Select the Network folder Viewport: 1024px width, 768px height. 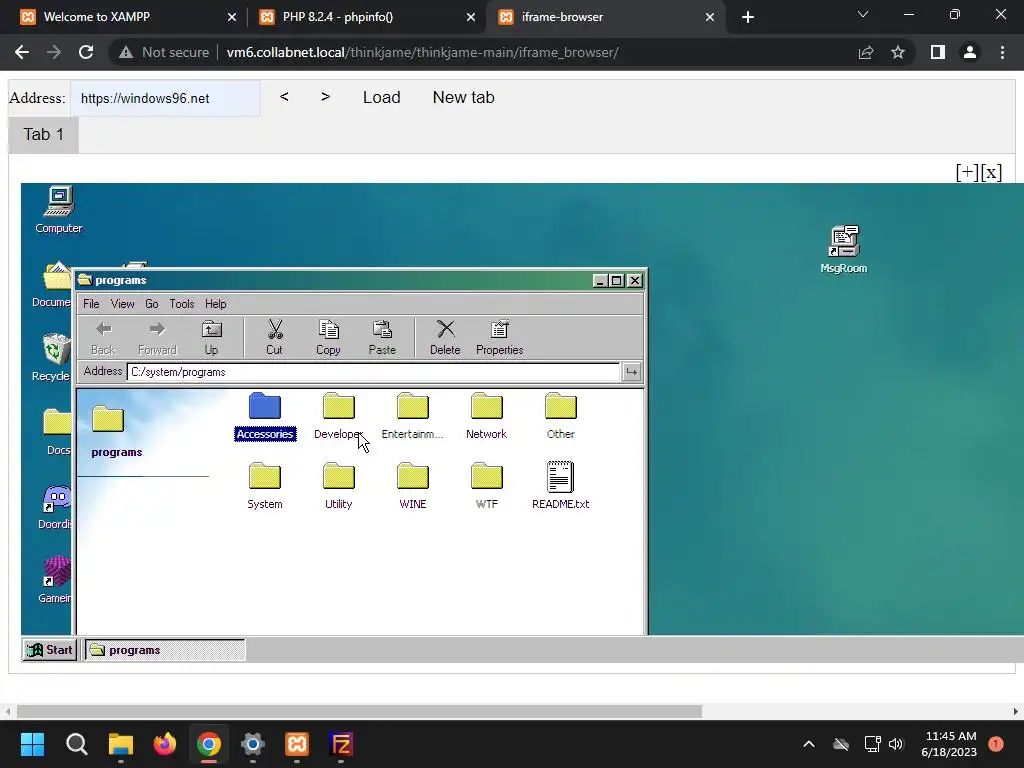487,417
